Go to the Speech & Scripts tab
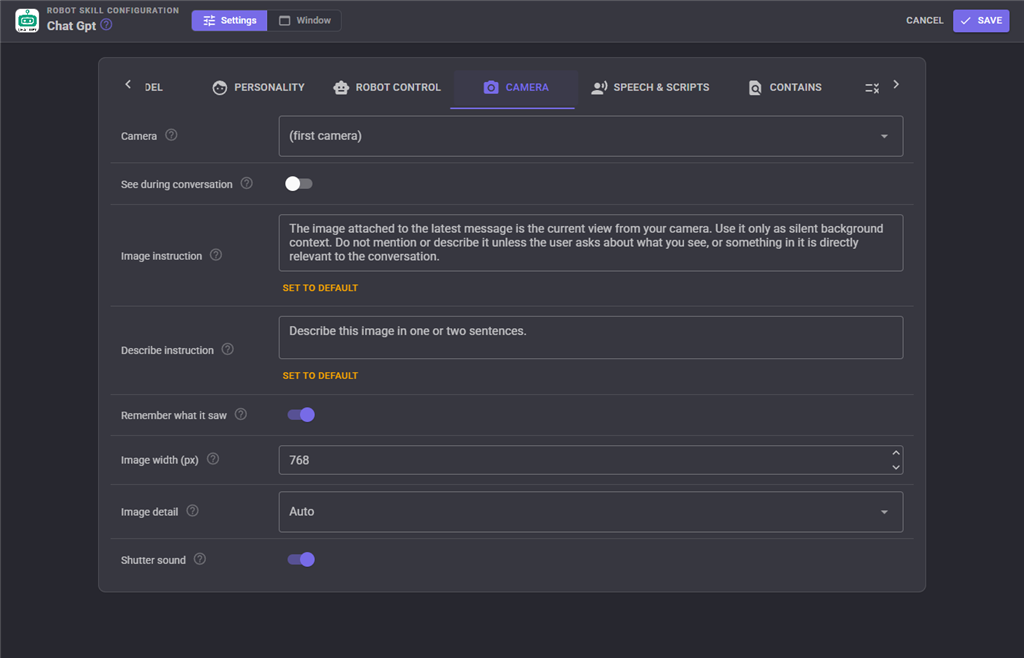The height and width of the screenshot is (658, 1024). click(650, 87)
